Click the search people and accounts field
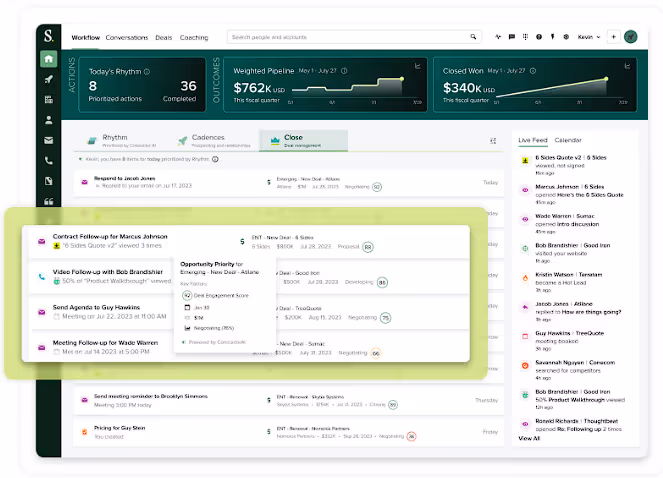The width and height of the screenshot is (663, 478). [x=354, y=37]
